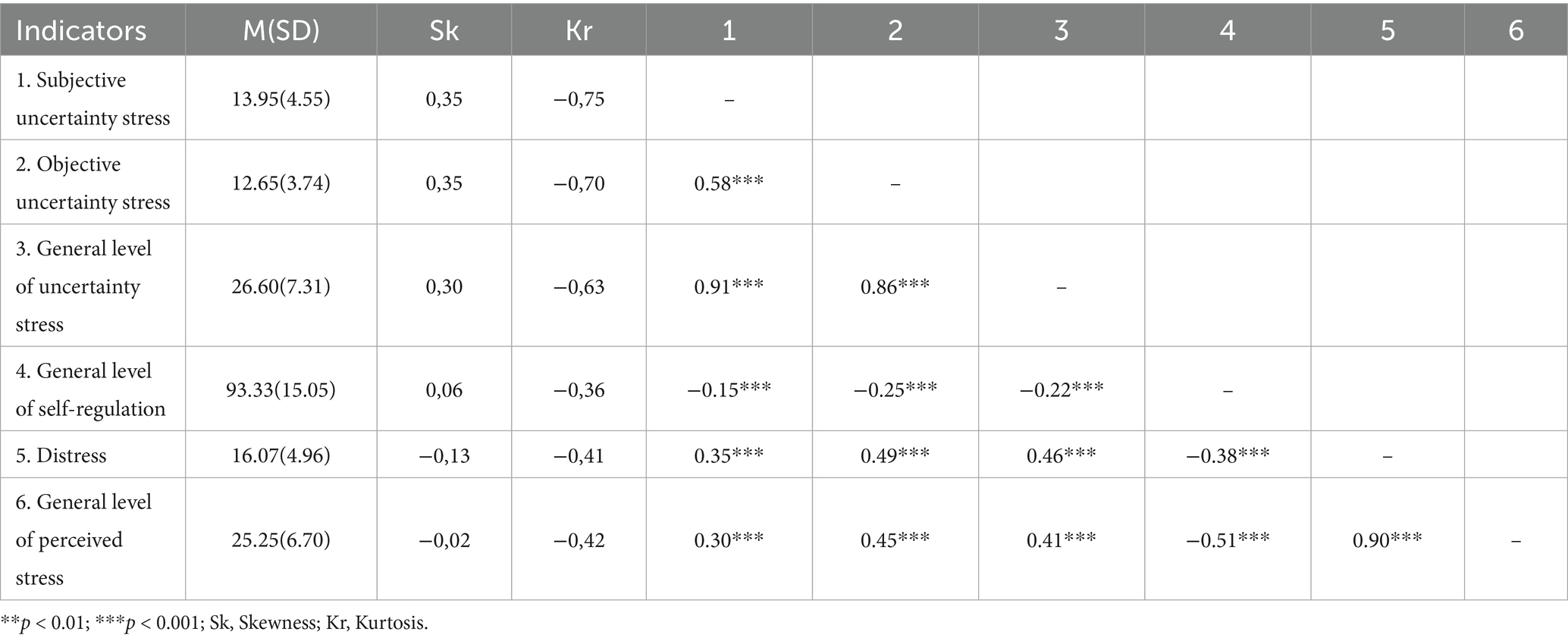Click the mean value 93.33(15.05)
The width and height of the screenshot is (1568, 641).
coord(281,389)
